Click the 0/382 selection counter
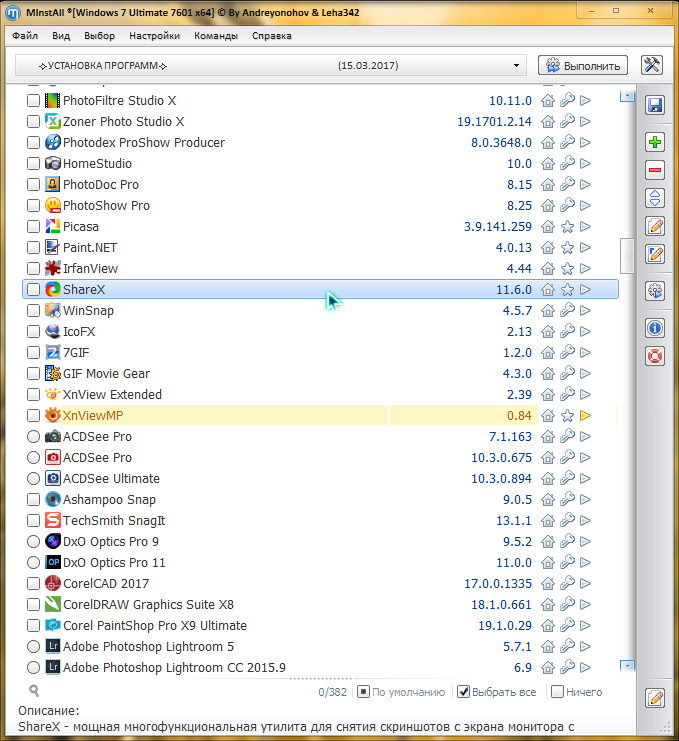Screen dimensions: 679x741 click(x=332, y=692)
